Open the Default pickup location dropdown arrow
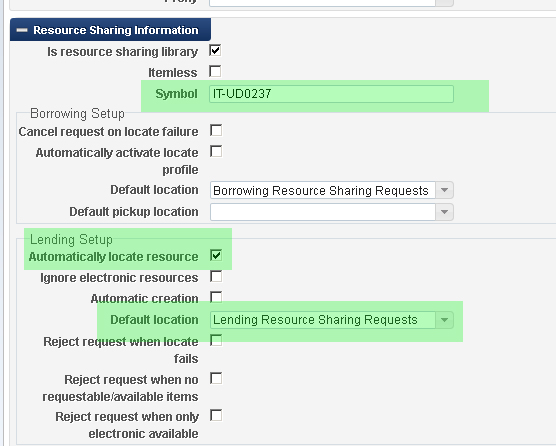Screen dimensions: 556x446 coord(444,212)
